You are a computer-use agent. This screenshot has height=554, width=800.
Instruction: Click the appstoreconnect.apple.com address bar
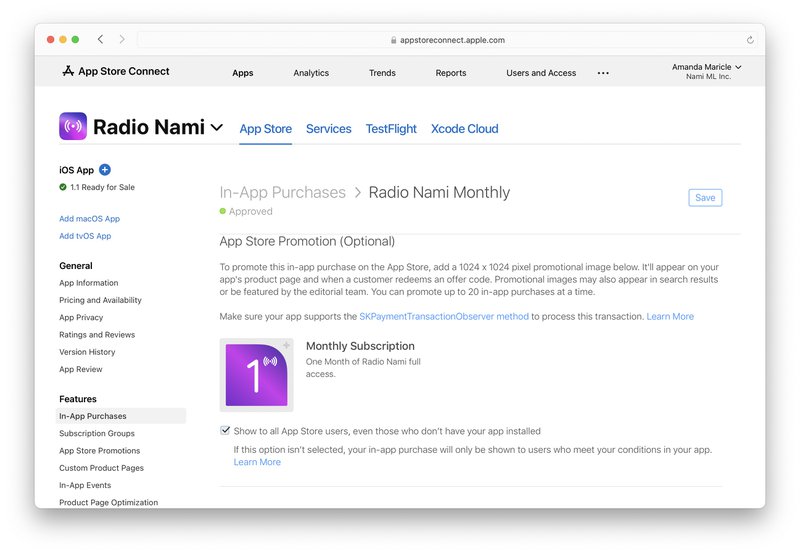[x=448, y=40]
